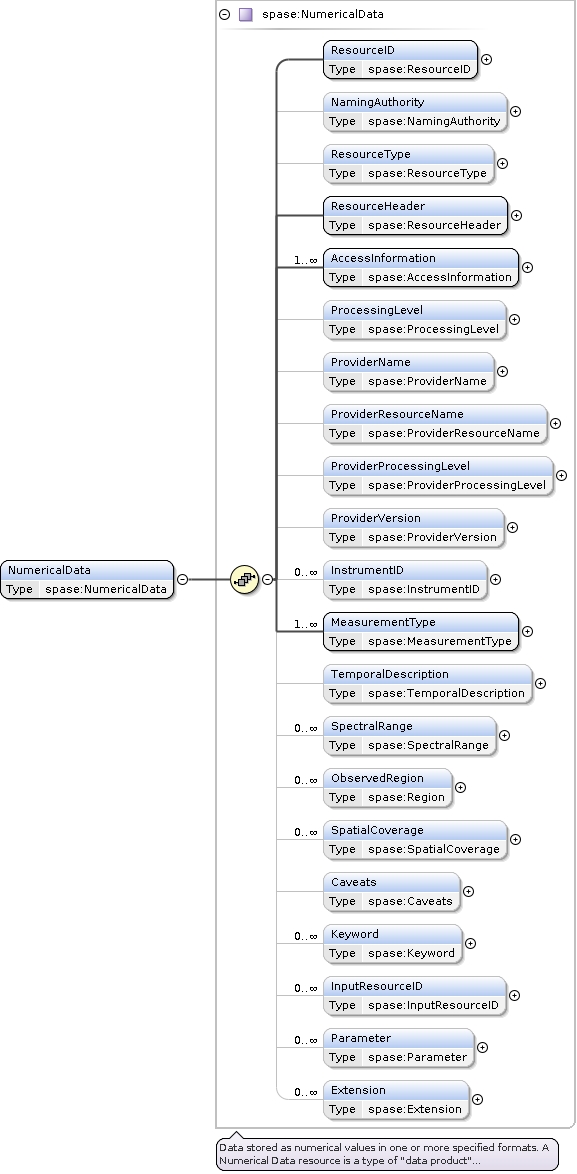This screenshot has height=1174, width=577.
Task: Select the spase:Parameter type label
Action: point(418,1057)
